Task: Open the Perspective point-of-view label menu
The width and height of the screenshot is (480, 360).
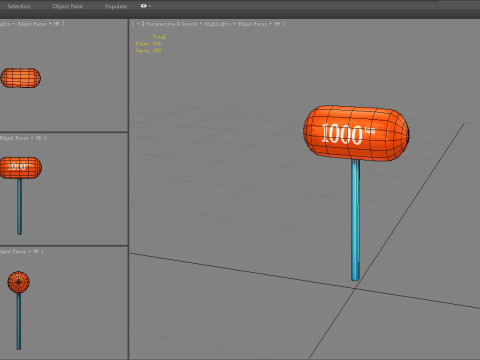Action: (x=160, y=24)
